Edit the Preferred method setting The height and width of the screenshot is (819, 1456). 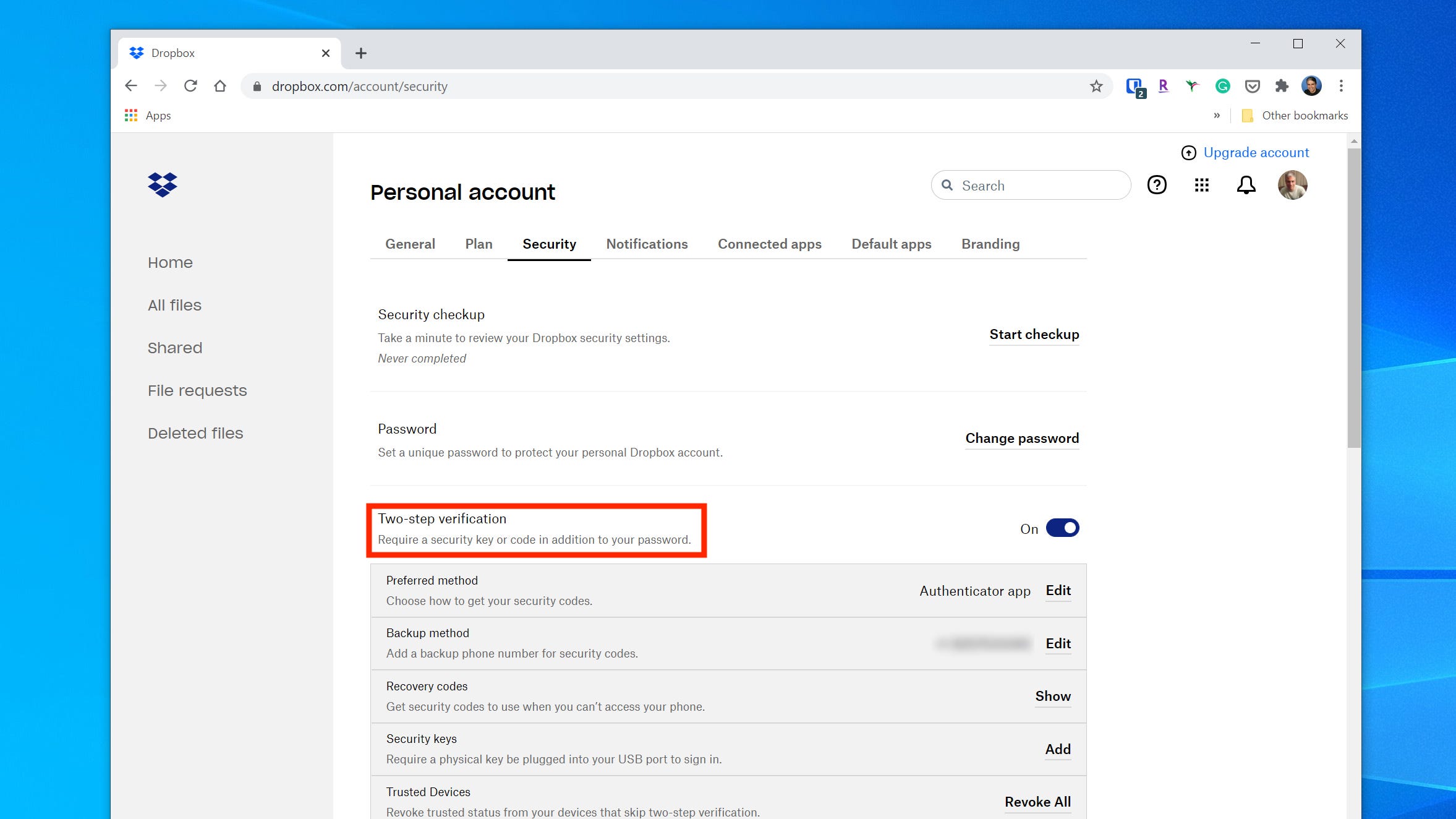click(x=1058, y=591)
